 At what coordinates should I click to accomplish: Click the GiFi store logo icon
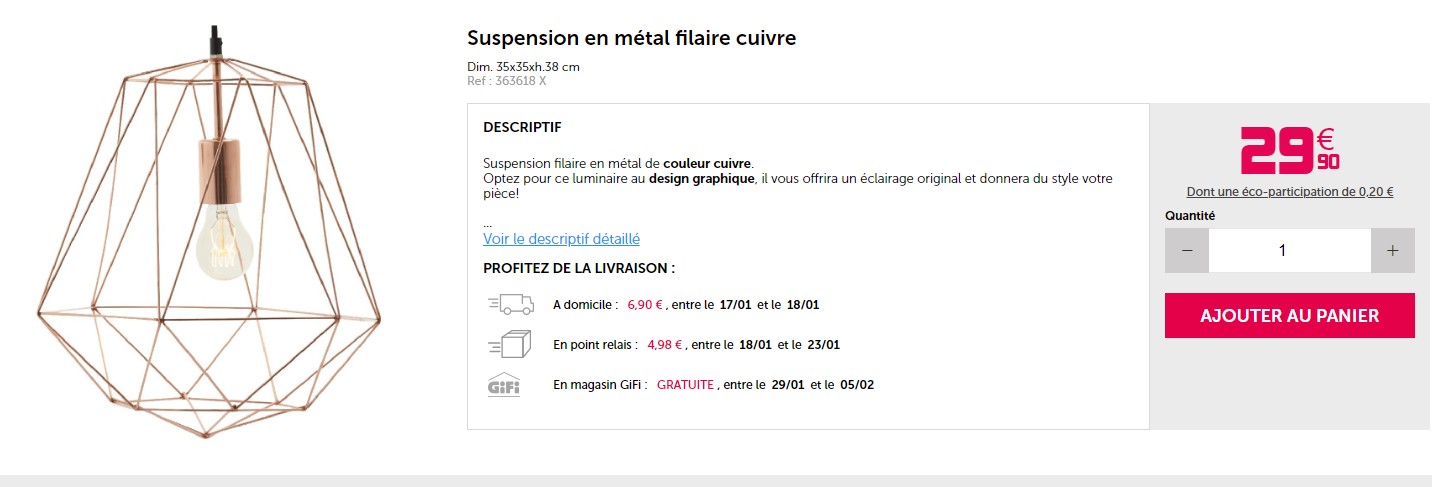pyautogui.click(x=504, y=385)
